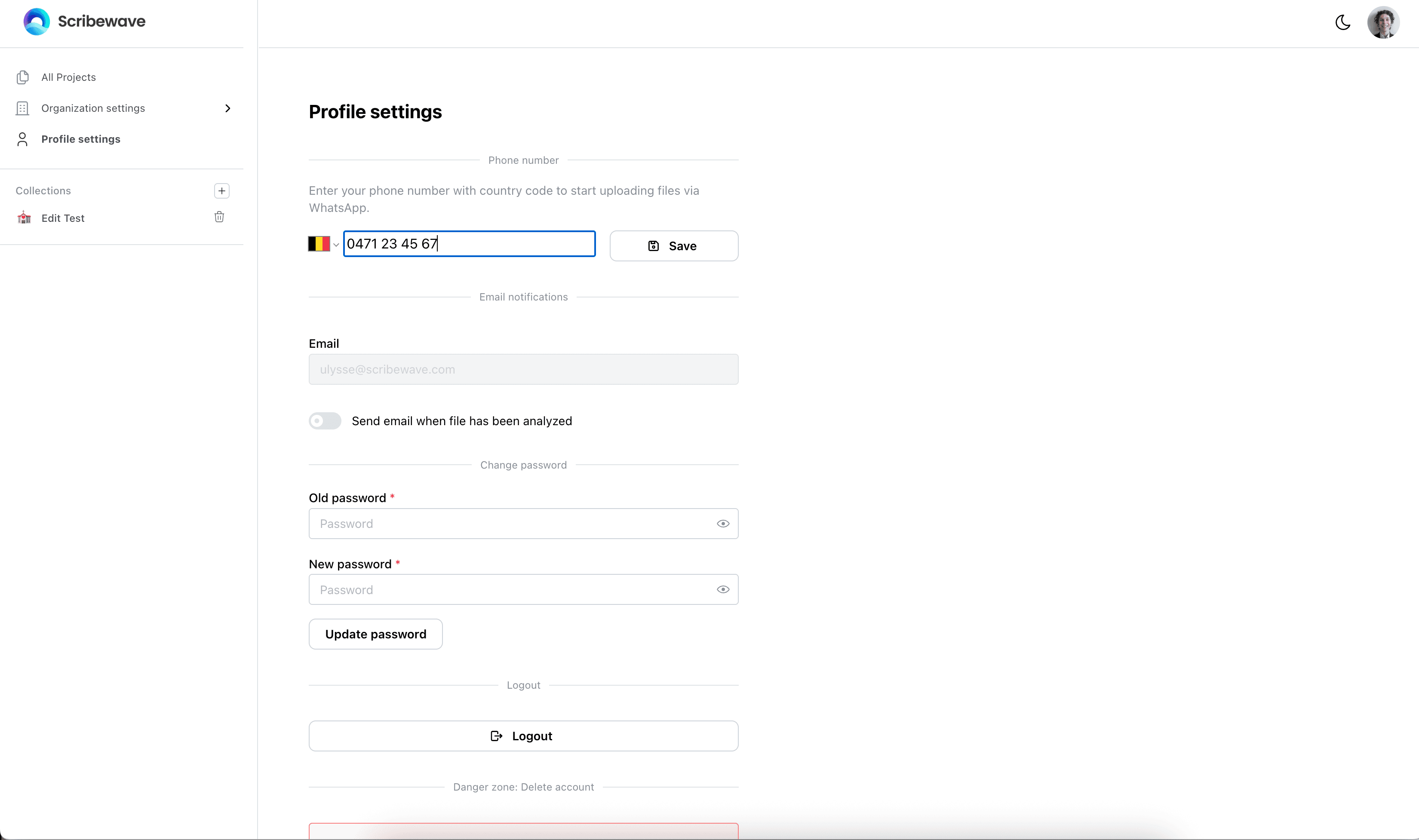Click the save disk icon on the Save button
The width and height of the screenshot is (1419, 840).
coord(654,245)
